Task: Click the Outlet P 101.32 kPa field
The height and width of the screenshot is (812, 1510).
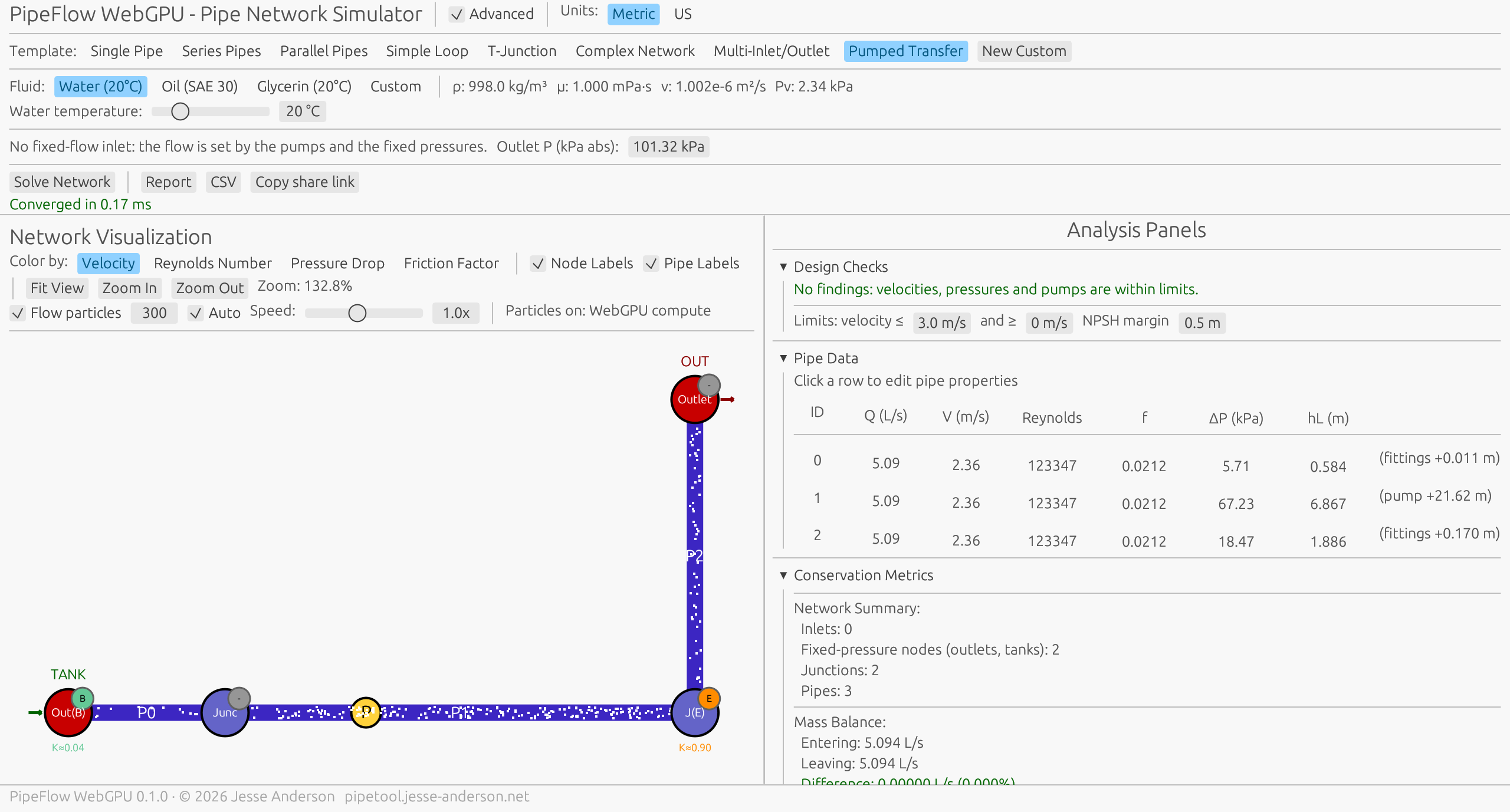Action: click(x=668, y=147)
